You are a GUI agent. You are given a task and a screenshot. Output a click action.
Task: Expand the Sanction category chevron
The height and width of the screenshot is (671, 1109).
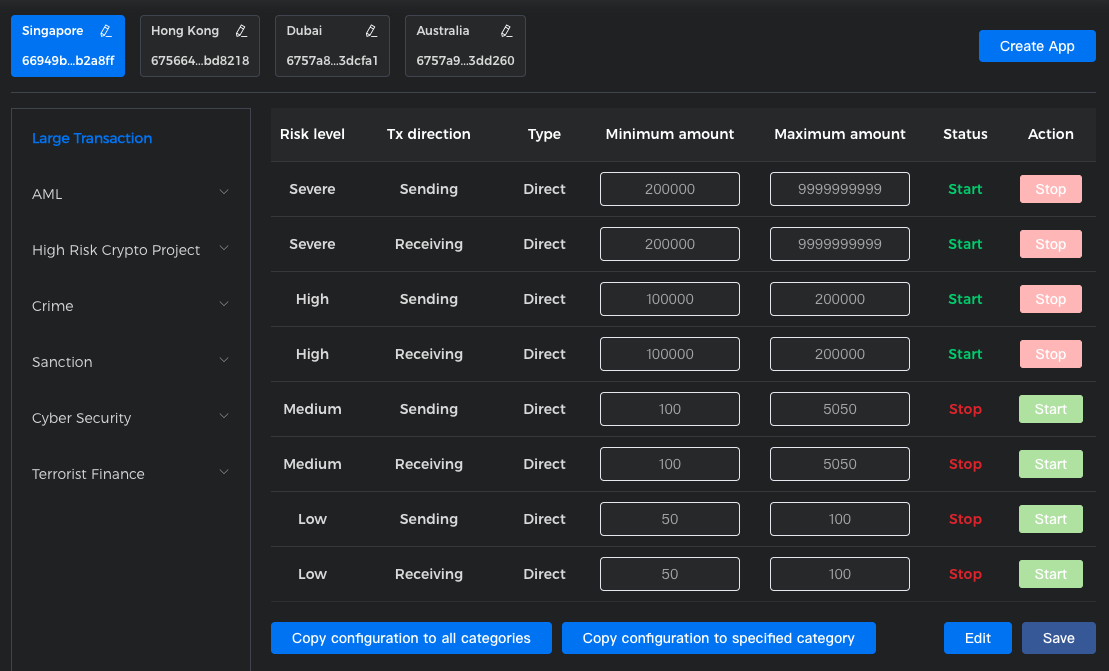[x=223, y=360]
